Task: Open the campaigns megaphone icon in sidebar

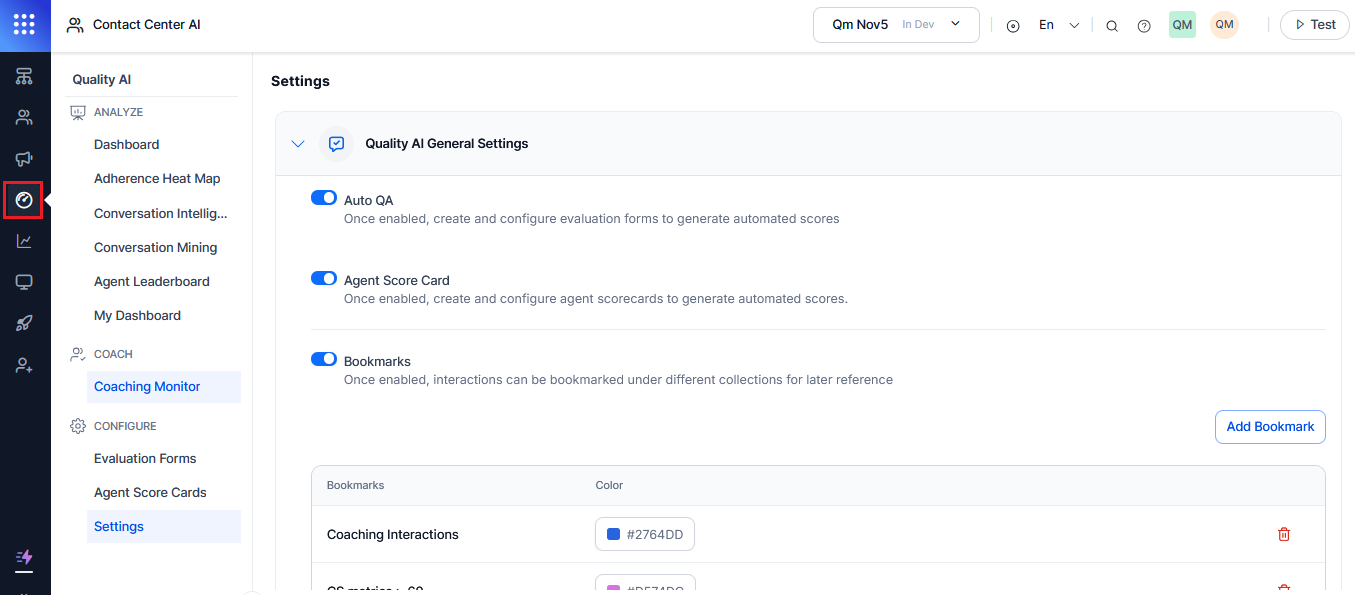Action: pos(23,158)
